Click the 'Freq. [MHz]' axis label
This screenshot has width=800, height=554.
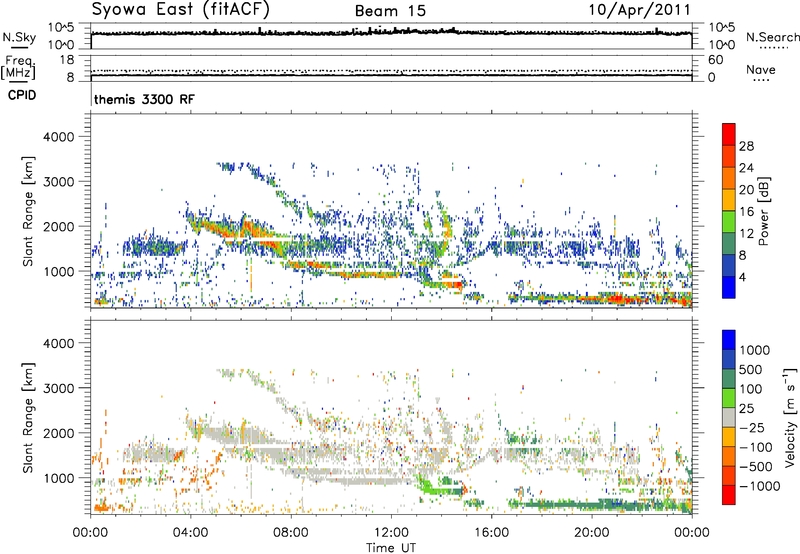pyautogui.click(x=19, y=68)
